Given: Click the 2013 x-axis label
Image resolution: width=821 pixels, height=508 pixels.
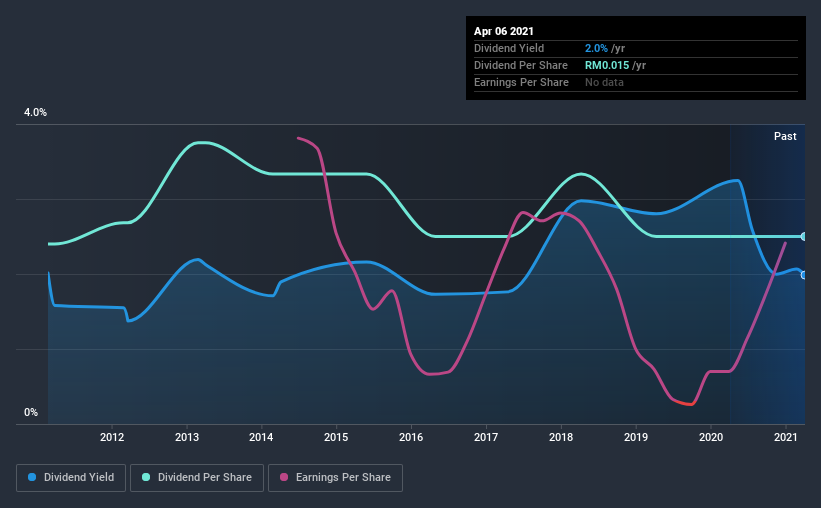Looking at the screenshot, I should (187, 437).
